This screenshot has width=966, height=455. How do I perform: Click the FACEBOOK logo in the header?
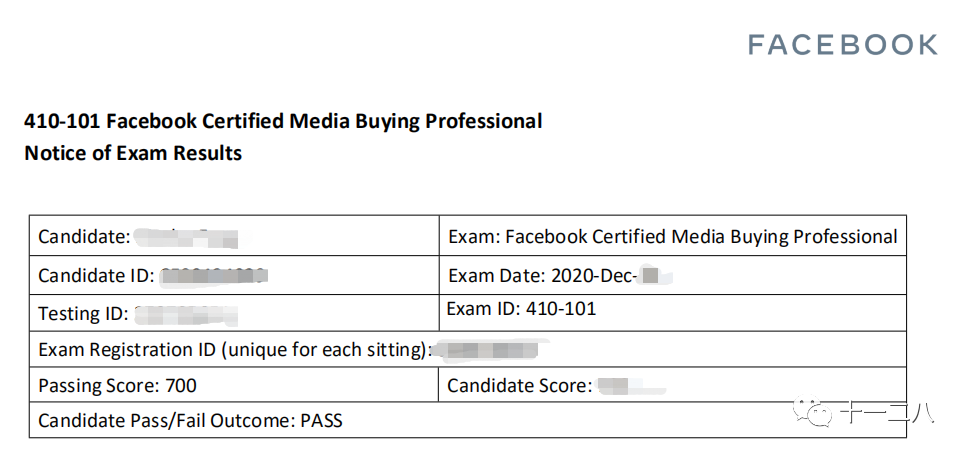tap(842, 45)
